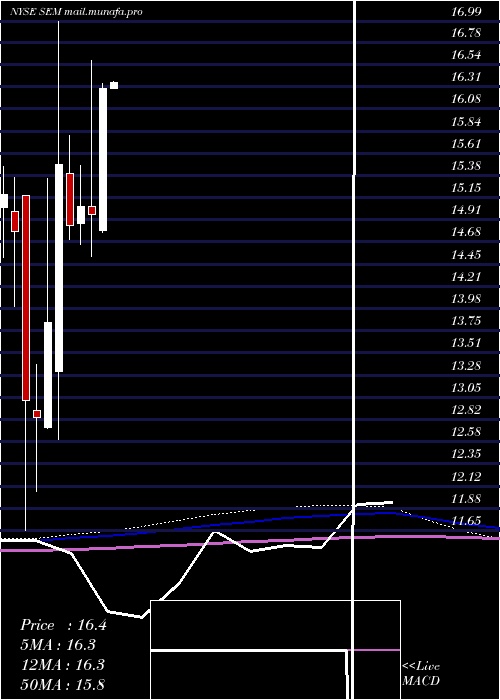Click the last small white candle at 16.31

(x=114, y=85)
